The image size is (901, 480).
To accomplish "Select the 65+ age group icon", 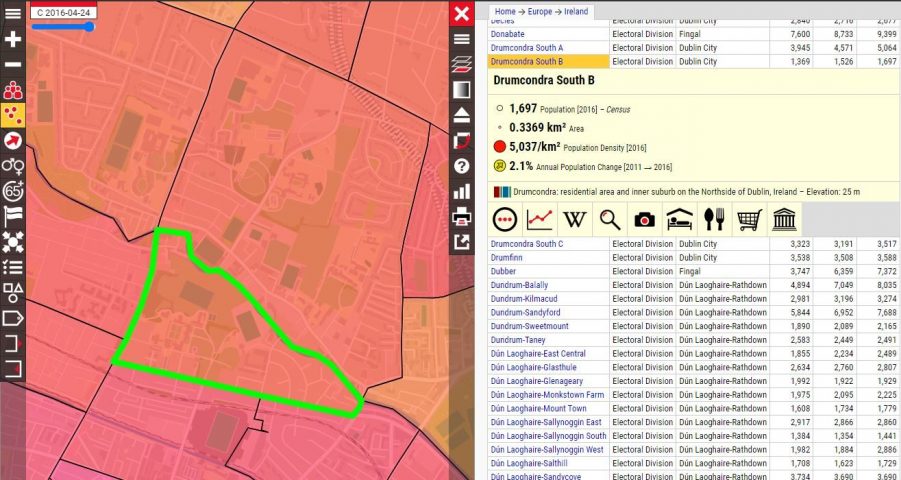I will 13,191.
